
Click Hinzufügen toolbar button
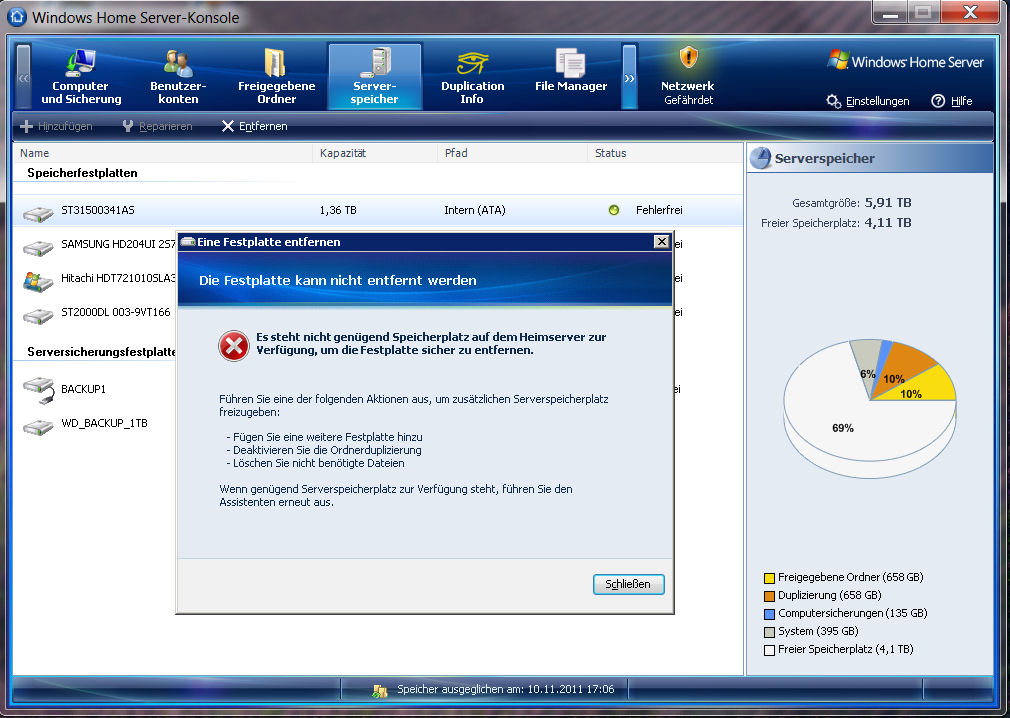pyautogui.click(x=56, y=126)
